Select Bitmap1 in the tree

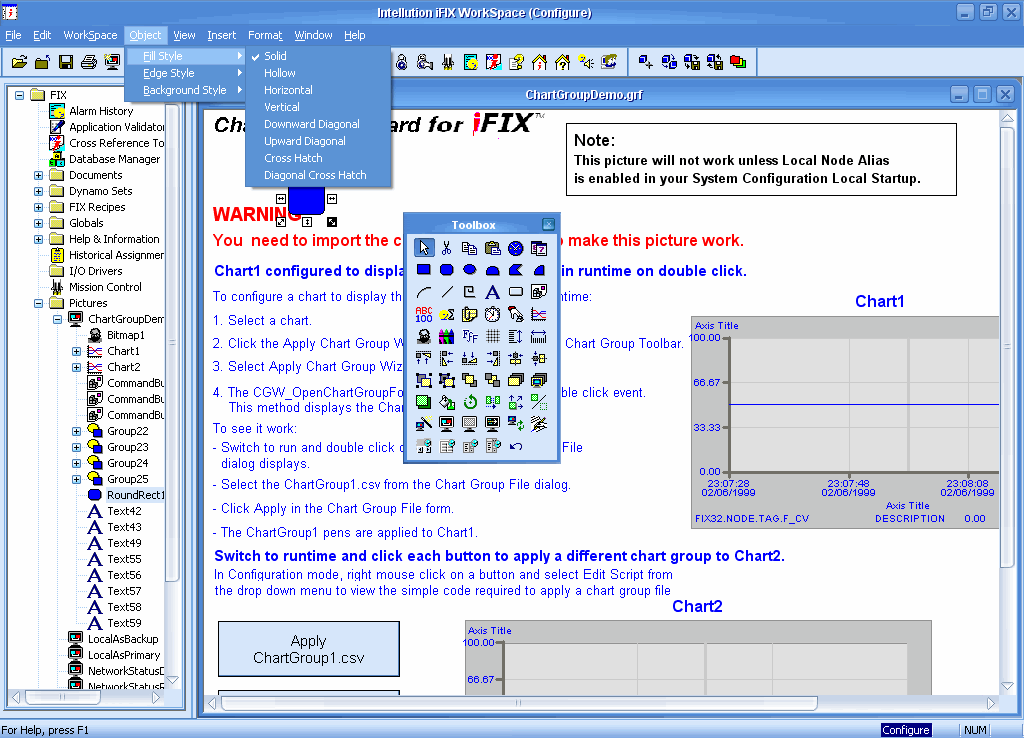click(x=125, y=335)
